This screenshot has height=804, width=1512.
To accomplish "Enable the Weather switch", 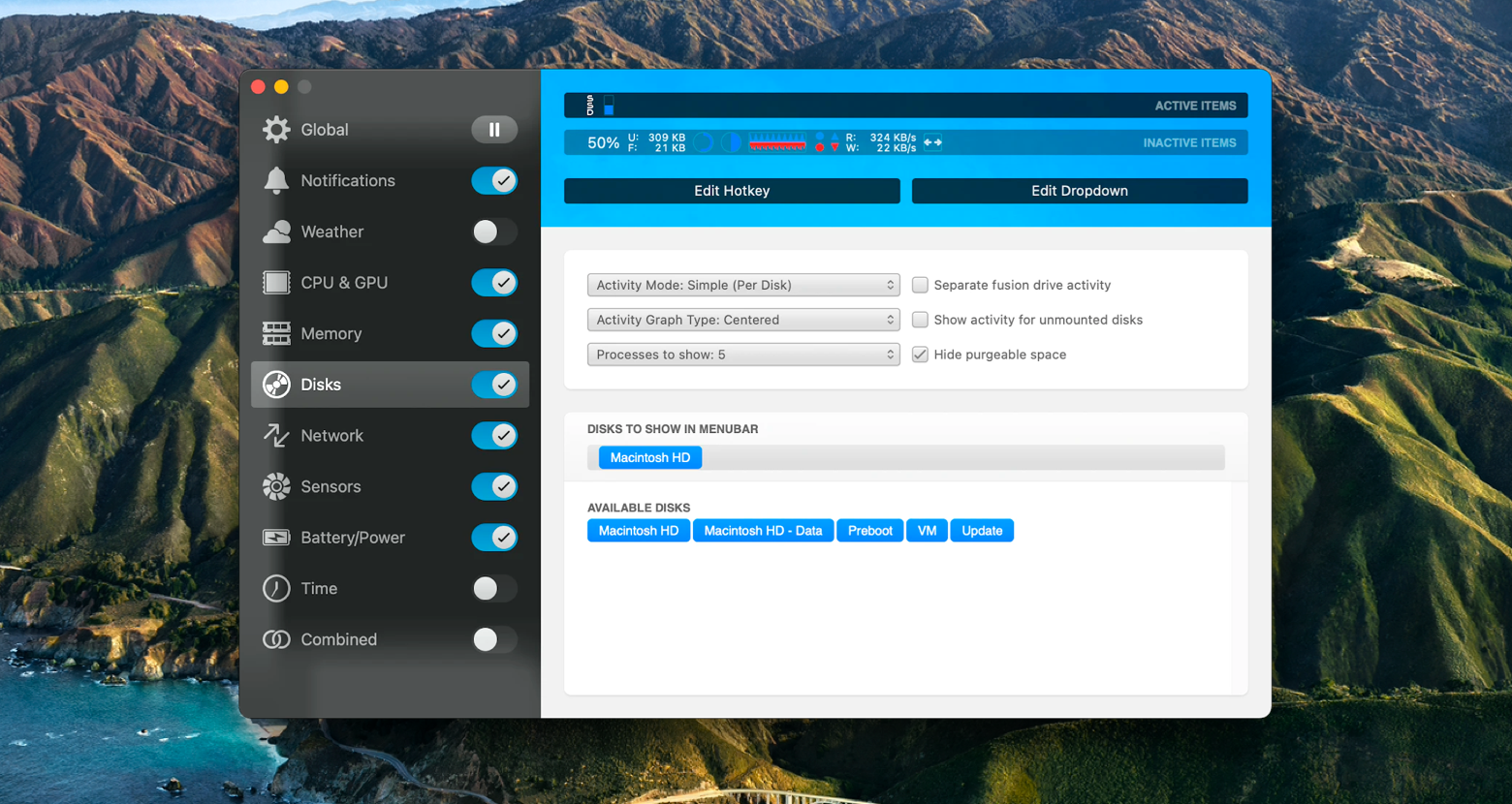I will [494, 232].
